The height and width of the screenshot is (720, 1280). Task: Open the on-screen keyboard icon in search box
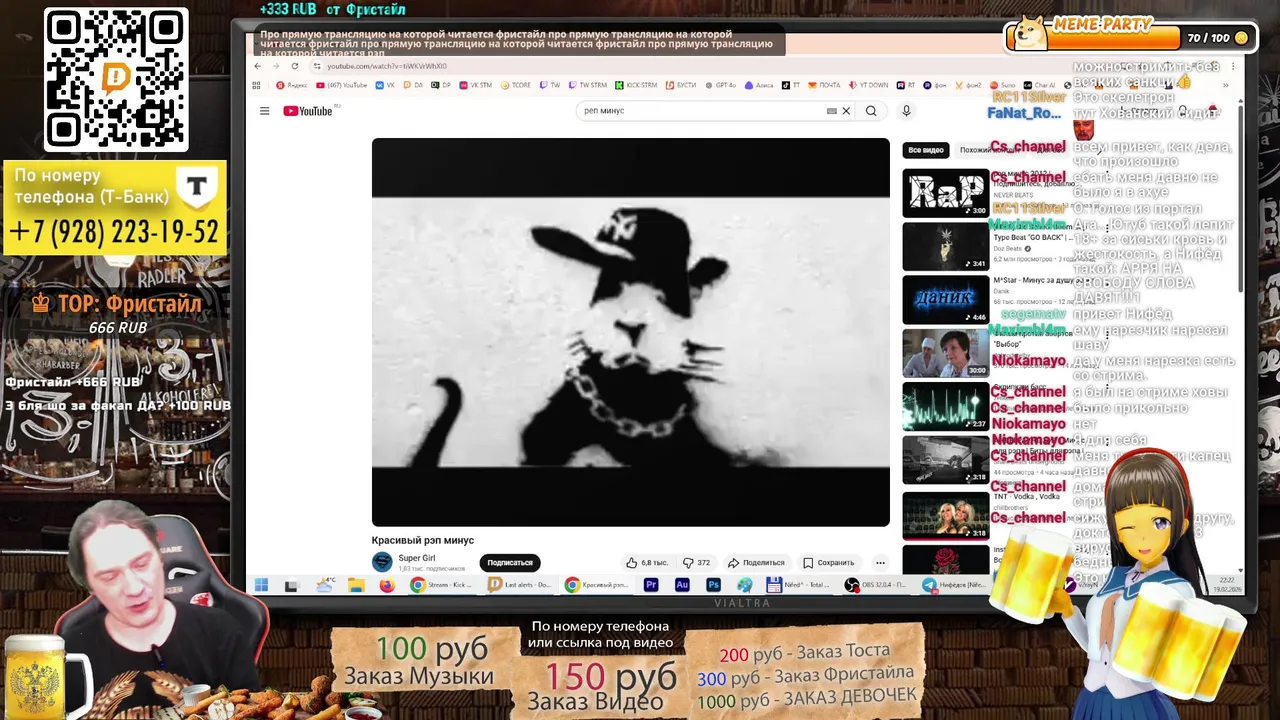[x=831, y=111]
